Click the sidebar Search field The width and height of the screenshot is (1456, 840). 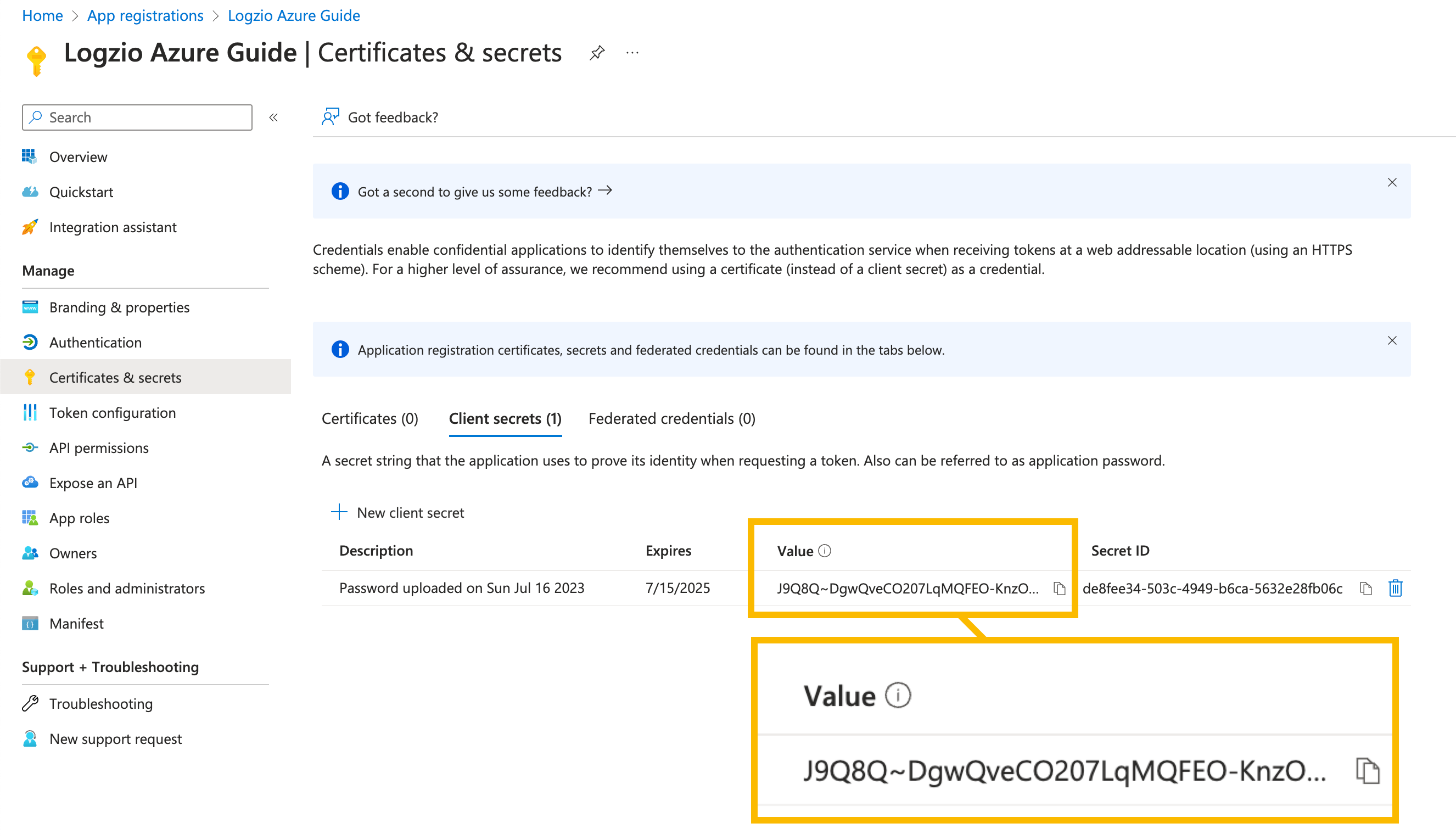click(x=137, y=117)
